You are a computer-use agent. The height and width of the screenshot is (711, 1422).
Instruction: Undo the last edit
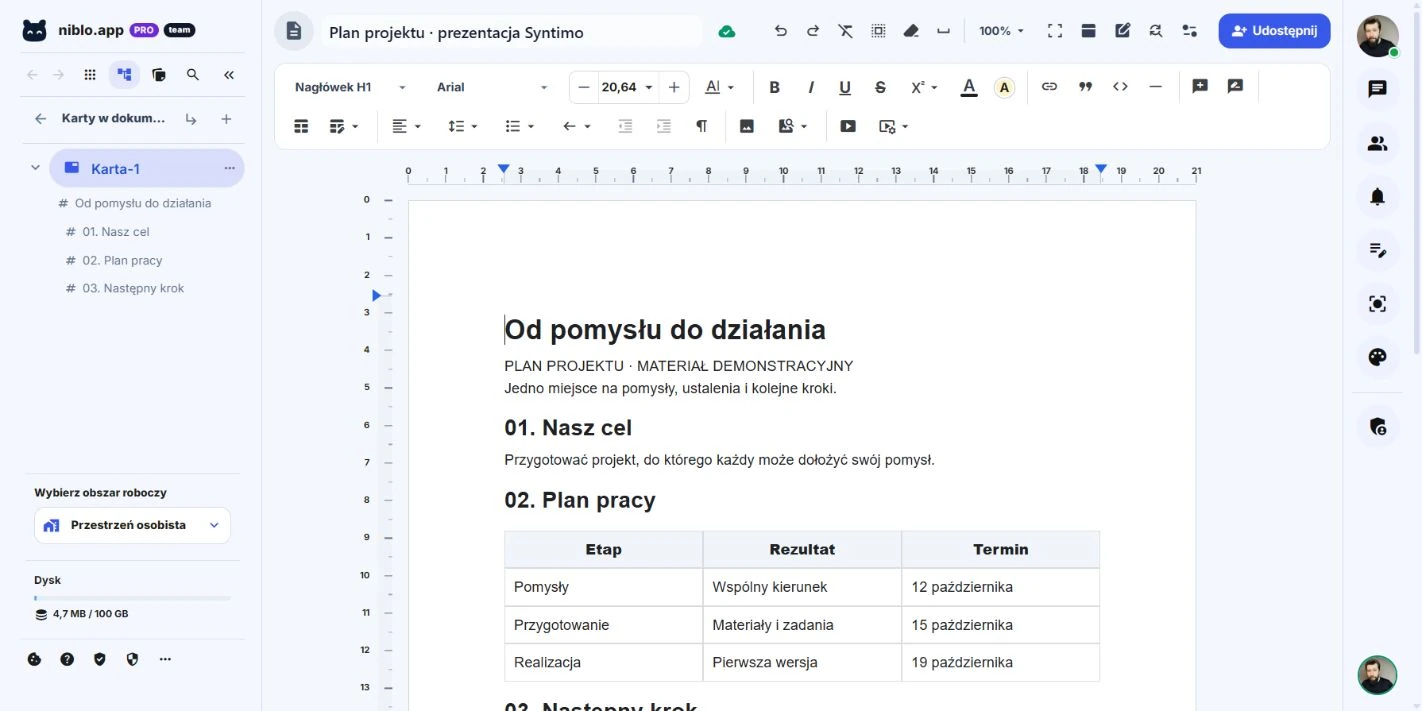click(x=781, y=31)
